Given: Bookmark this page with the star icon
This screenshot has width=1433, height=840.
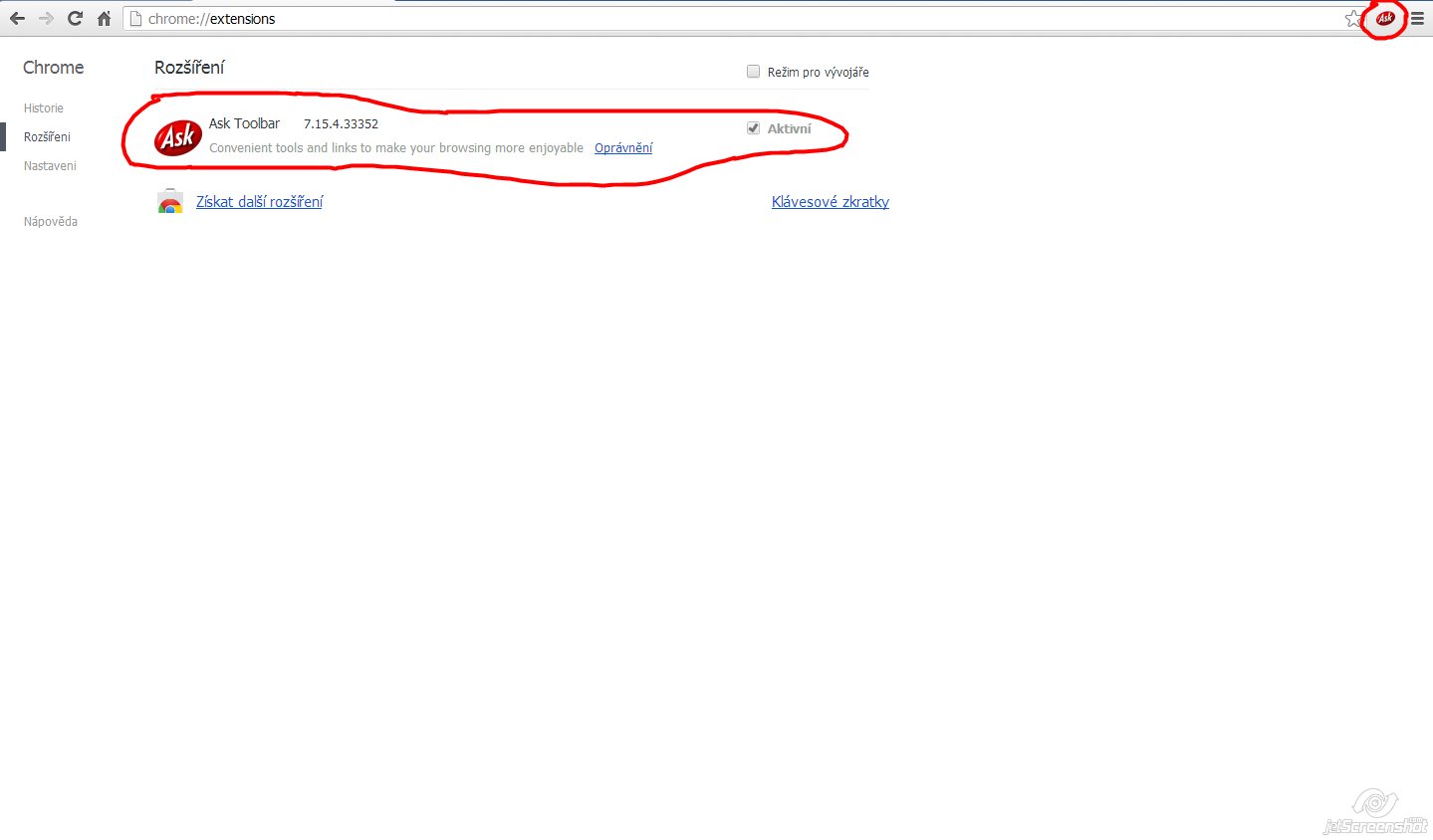Looking at the screenshot, I should (x=1353, y=18).
